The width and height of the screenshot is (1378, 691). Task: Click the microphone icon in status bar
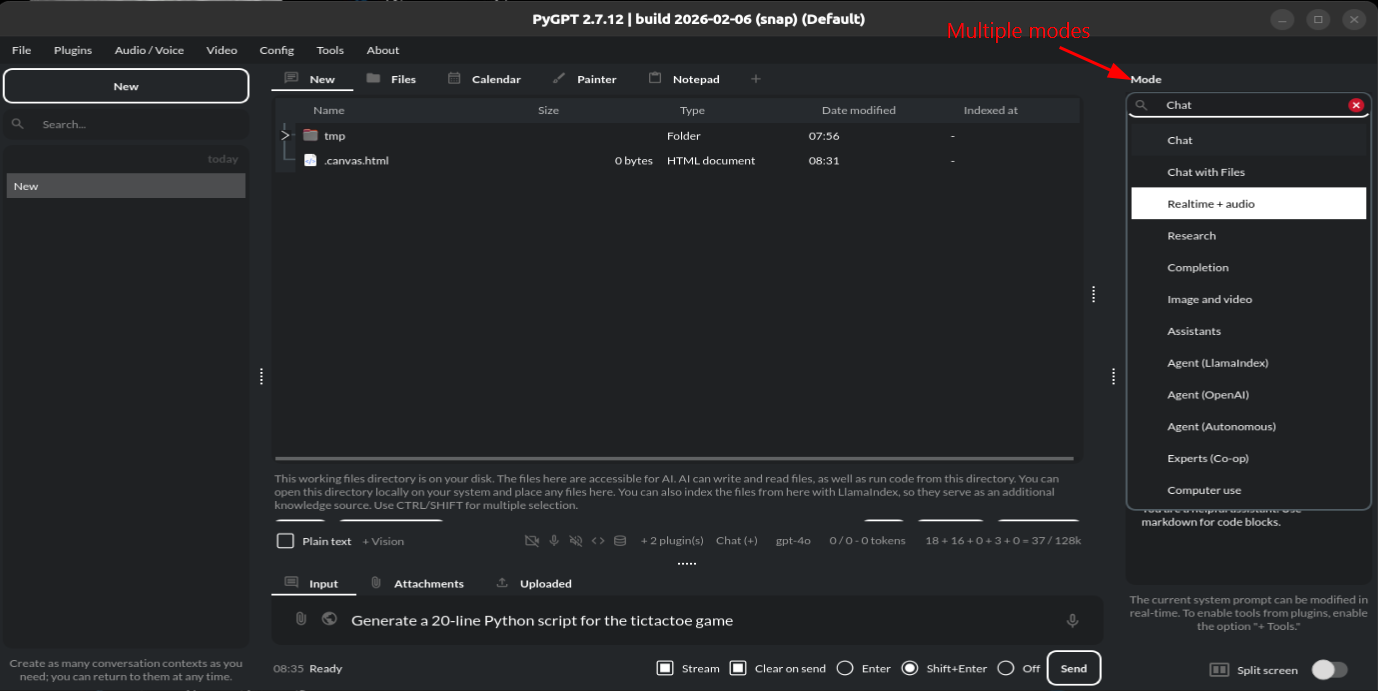point(554,541)
